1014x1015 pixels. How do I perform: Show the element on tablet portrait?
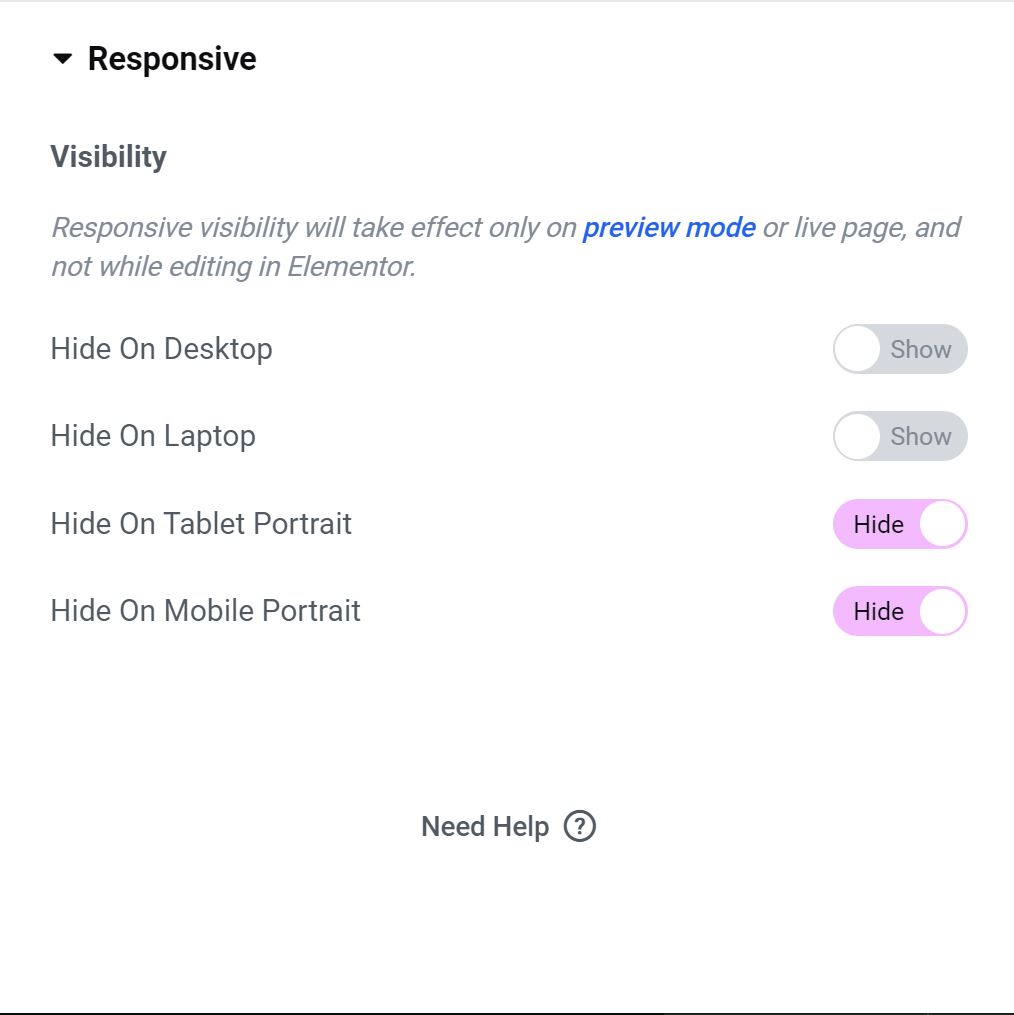click(x=899, y=524)
